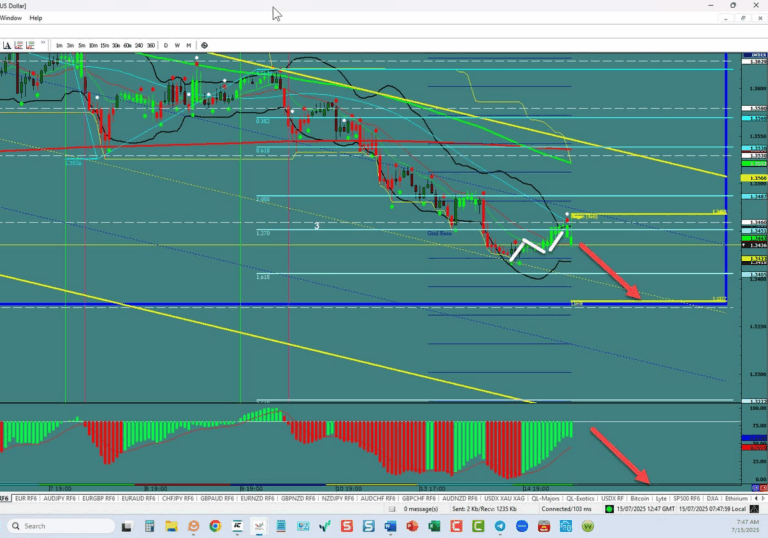Switch chart to 15m timeframe

tap(104, 46)
